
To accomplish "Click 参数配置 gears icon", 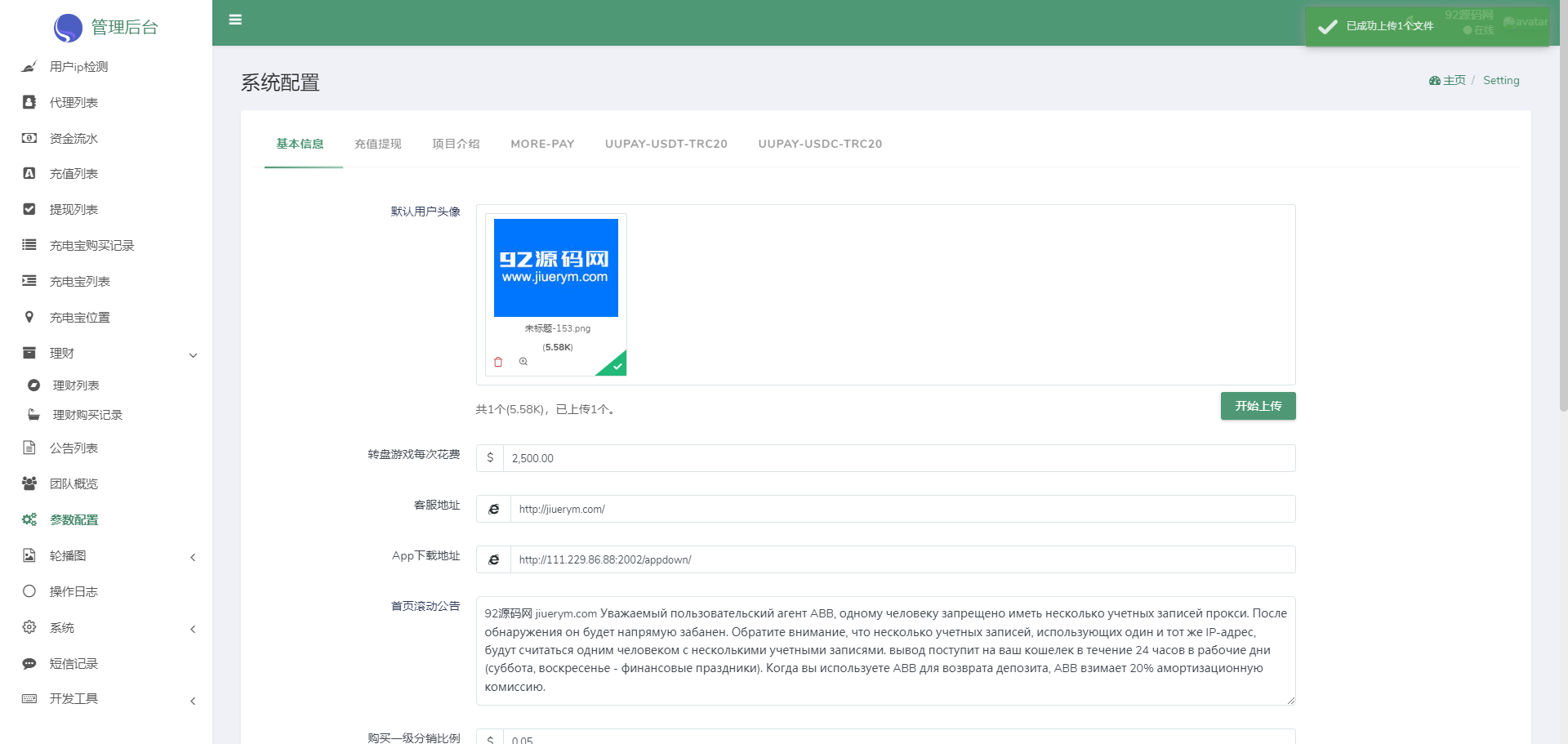I will coord(29,519).
